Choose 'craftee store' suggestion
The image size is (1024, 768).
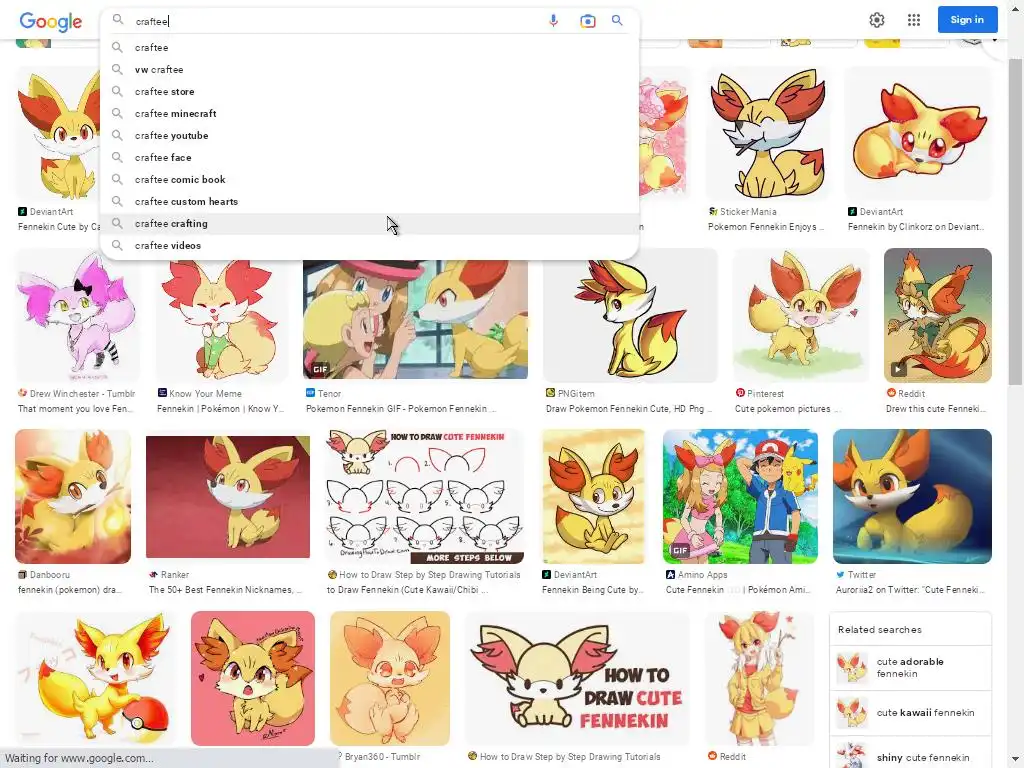[x=370, y=91]
